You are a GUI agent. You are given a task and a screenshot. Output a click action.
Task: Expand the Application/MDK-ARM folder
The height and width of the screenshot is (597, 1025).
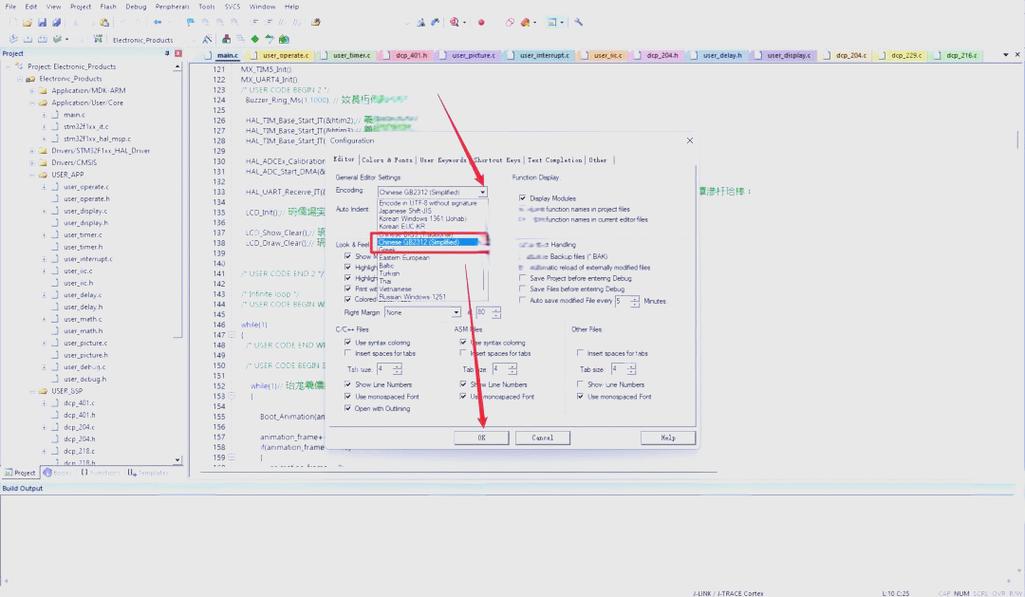tap(32, 90)
